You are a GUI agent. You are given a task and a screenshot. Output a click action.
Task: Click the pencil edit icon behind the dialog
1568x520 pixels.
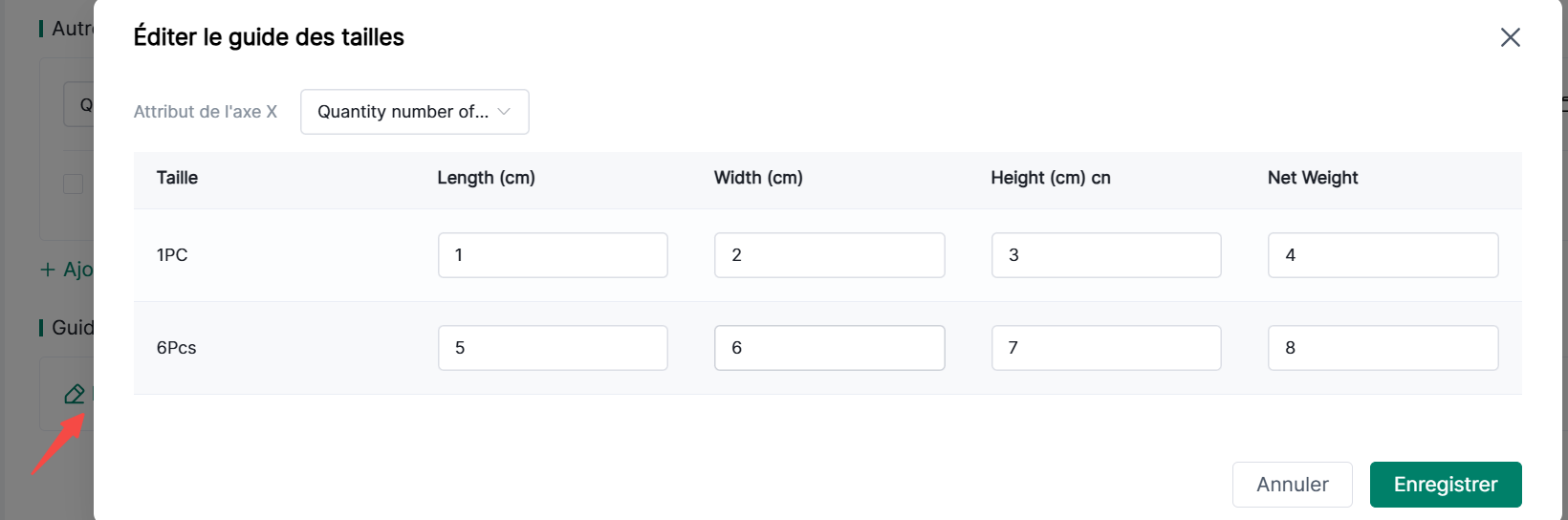click(74, 394)
